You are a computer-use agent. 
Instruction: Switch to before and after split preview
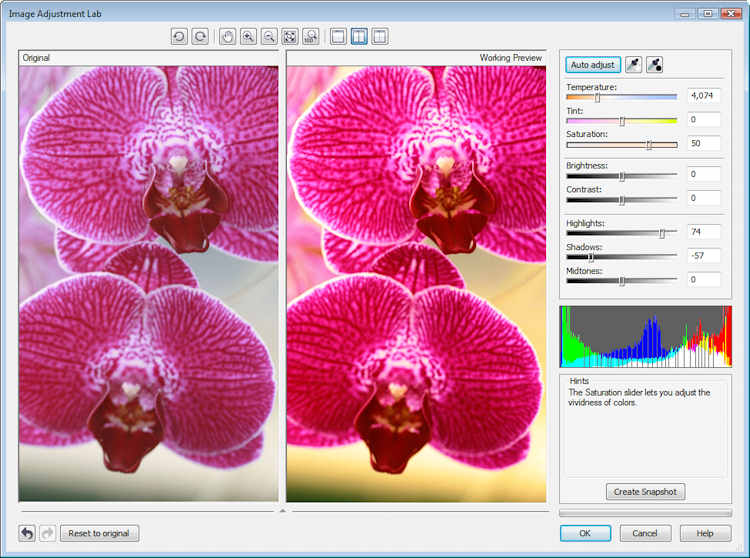coord(380,36)
